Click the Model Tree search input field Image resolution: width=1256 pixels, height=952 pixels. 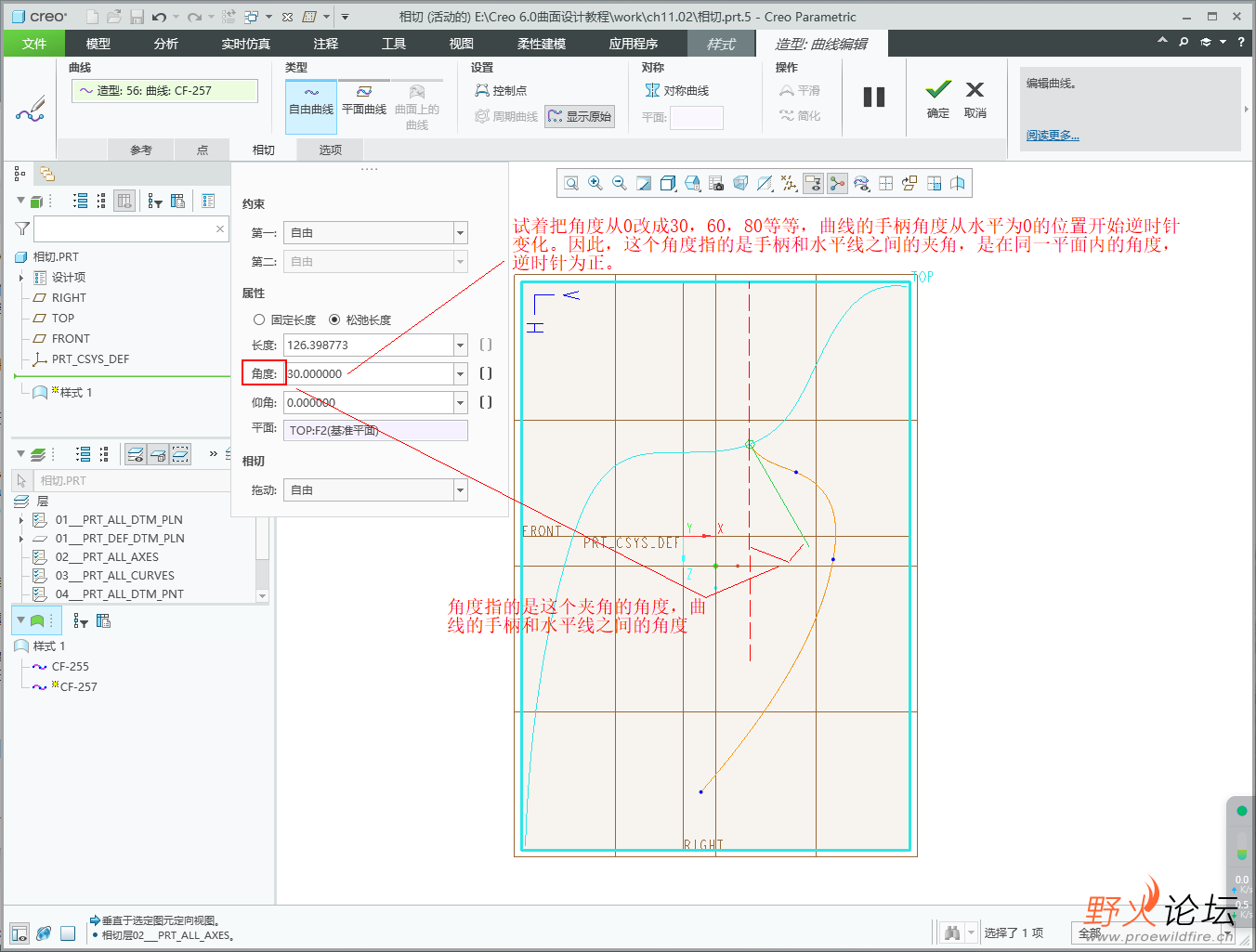pyautogui.click(x=131, y=228)
